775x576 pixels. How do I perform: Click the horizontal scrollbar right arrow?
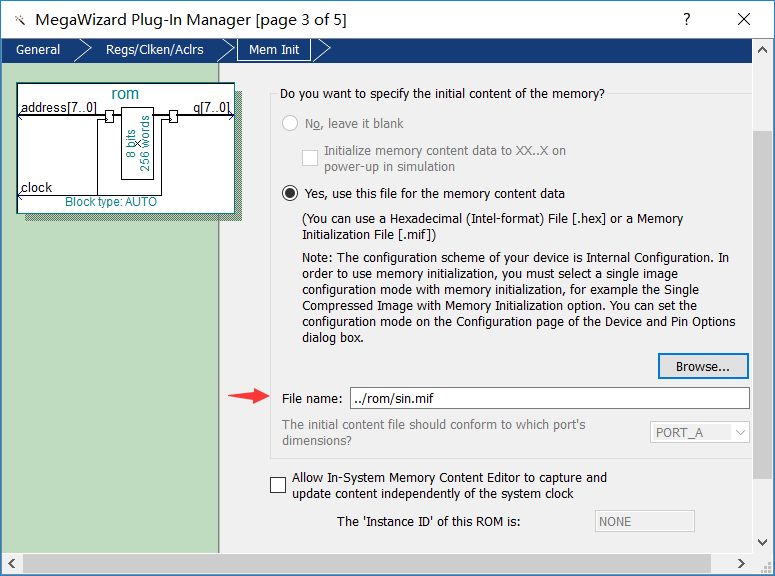(740, 563)
